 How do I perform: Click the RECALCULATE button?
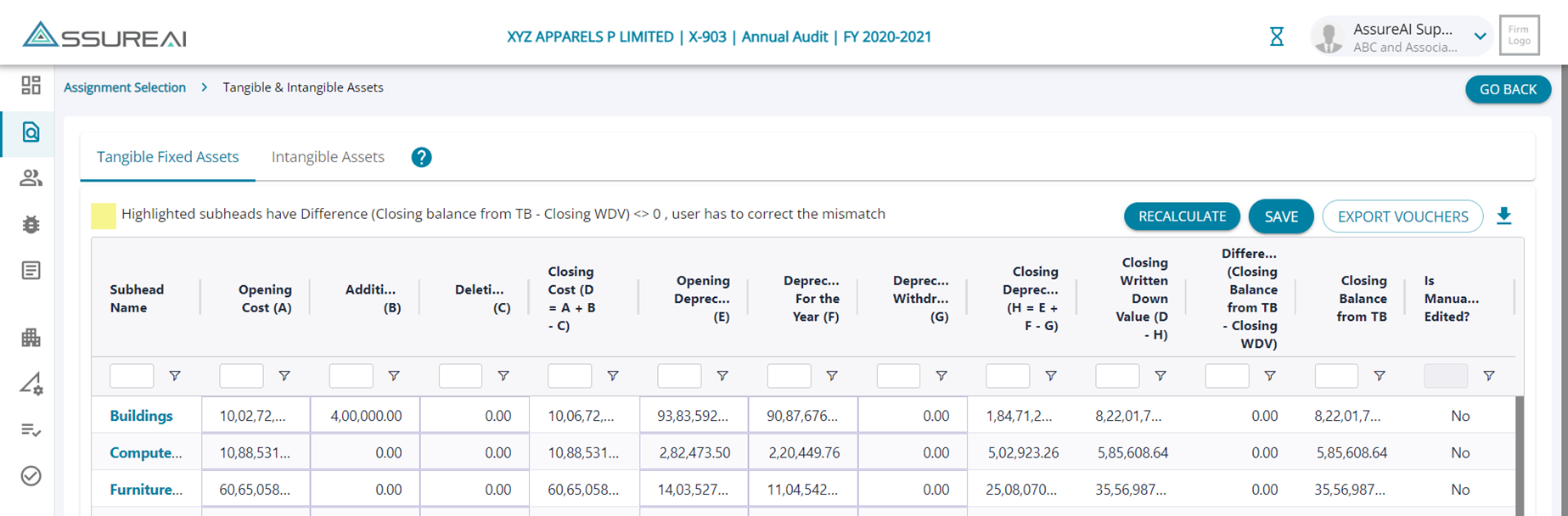pos(1182,216)
